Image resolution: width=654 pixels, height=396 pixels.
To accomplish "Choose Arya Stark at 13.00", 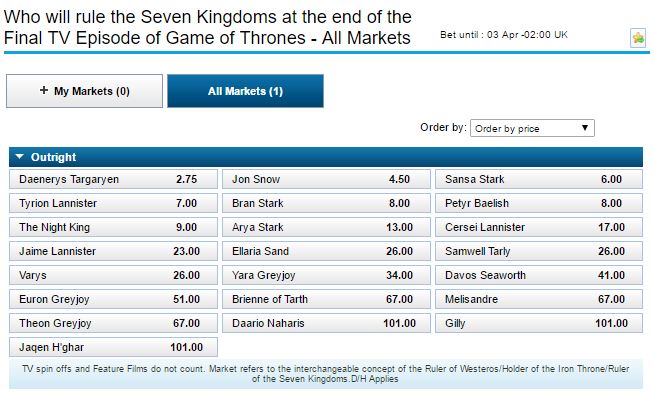I will pos(326,227).
